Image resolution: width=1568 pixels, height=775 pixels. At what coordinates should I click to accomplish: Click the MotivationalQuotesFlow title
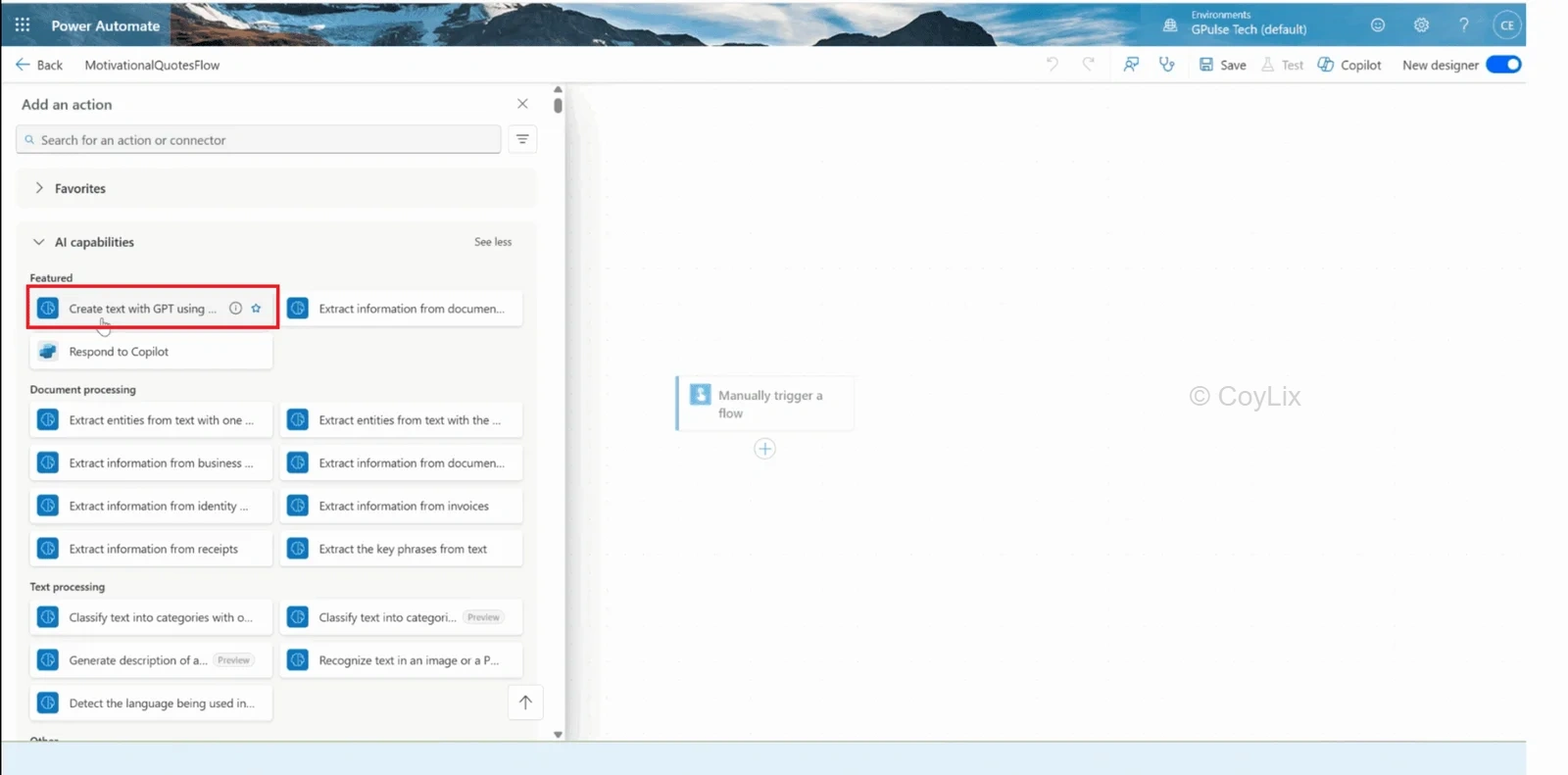pos(152,65)
